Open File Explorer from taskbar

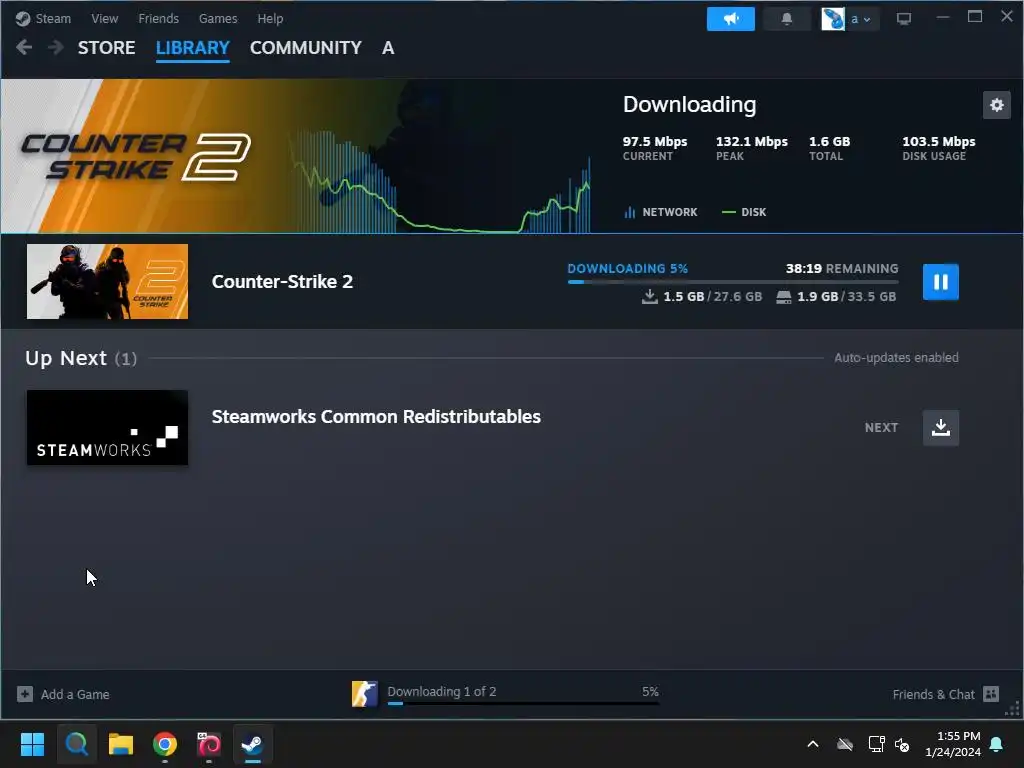(x=121, y=744)
